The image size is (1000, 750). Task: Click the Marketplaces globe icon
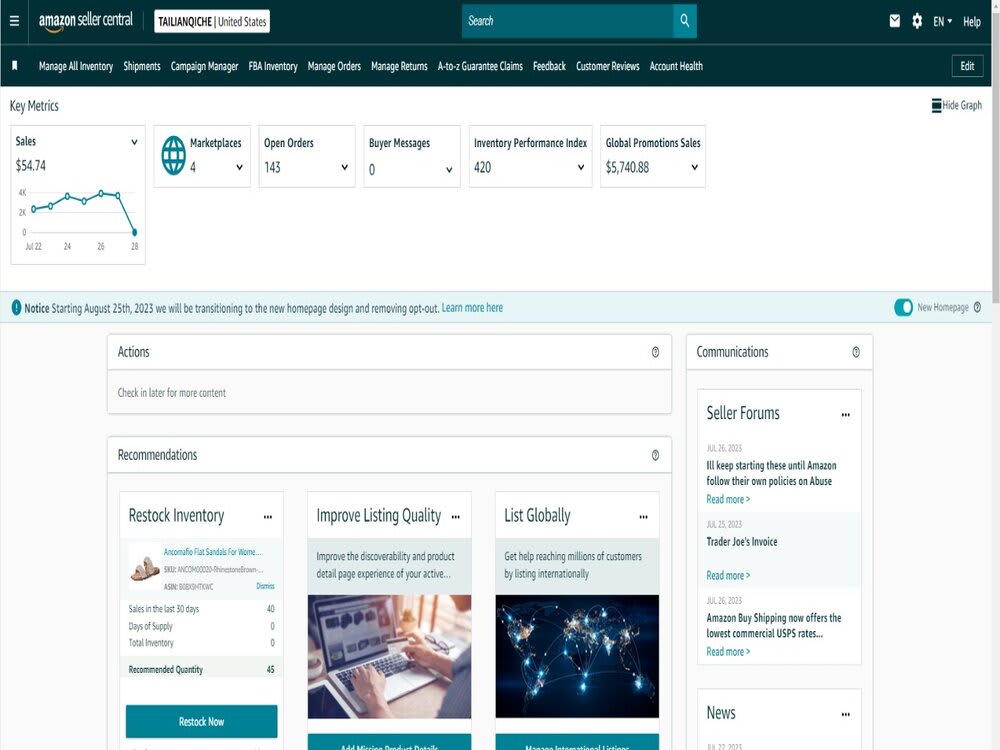(173, 155)
